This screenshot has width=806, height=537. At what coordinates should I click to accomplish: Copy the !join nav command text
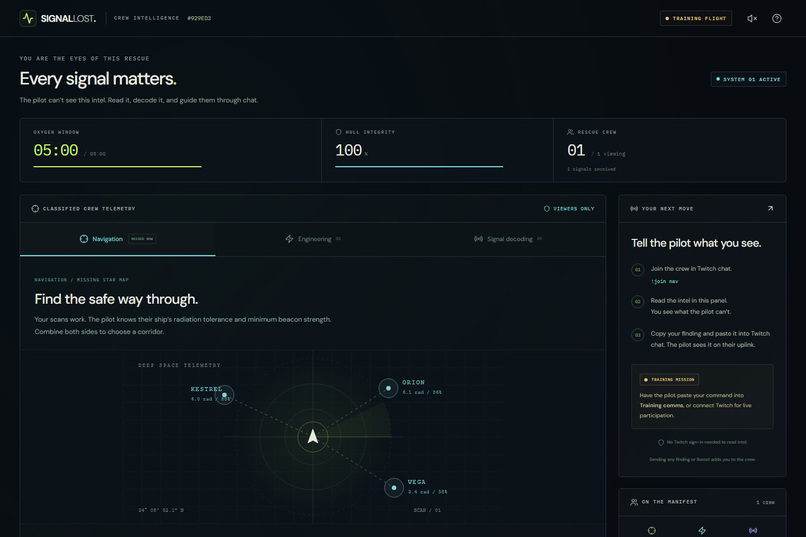tap(665, 282)
